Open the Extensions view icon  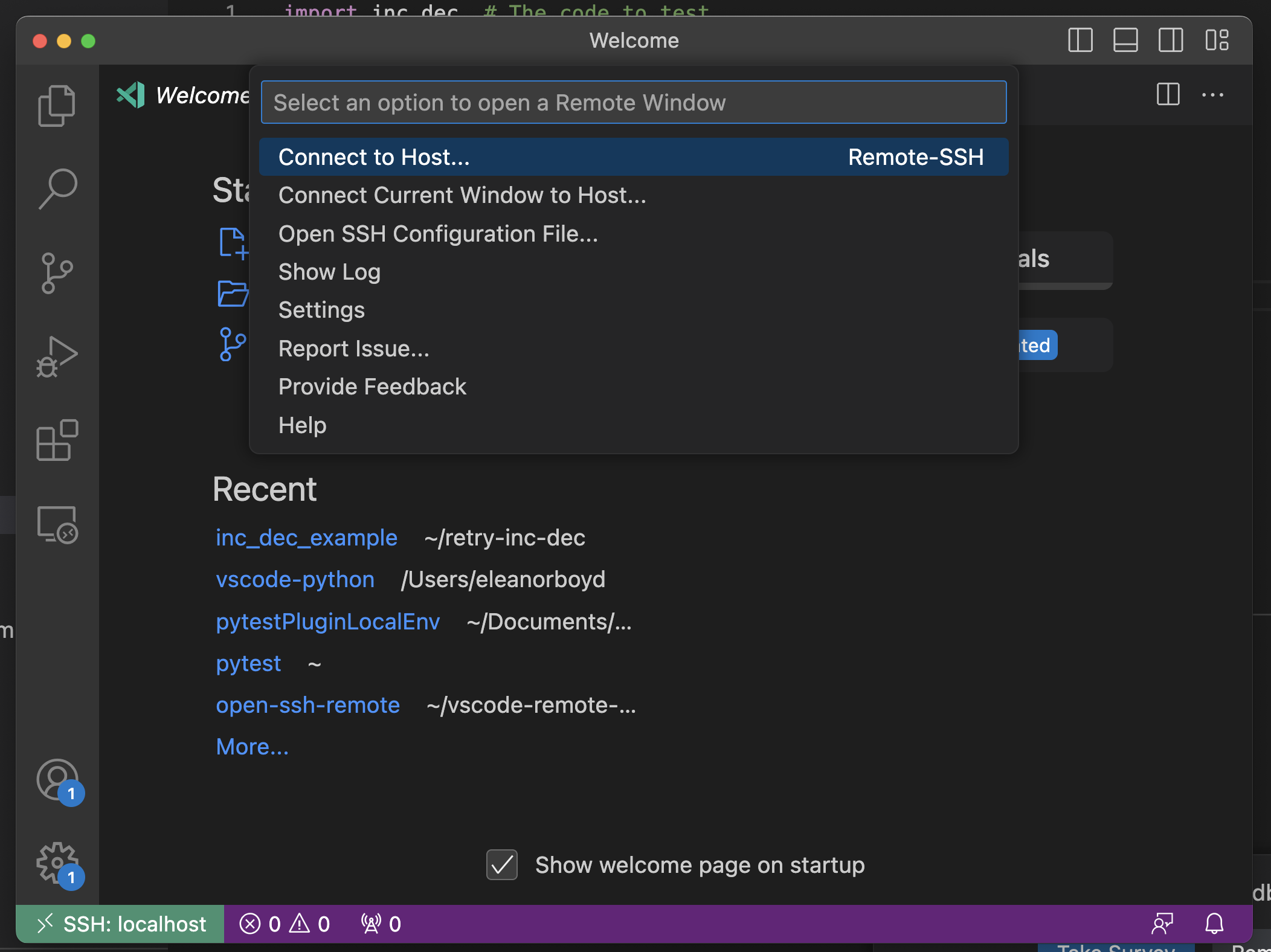pos(57,440)
